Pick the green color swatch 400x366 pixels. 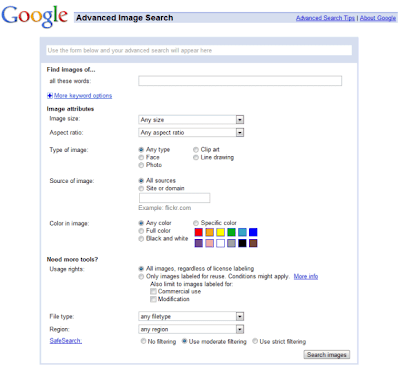tap(231, 232)
